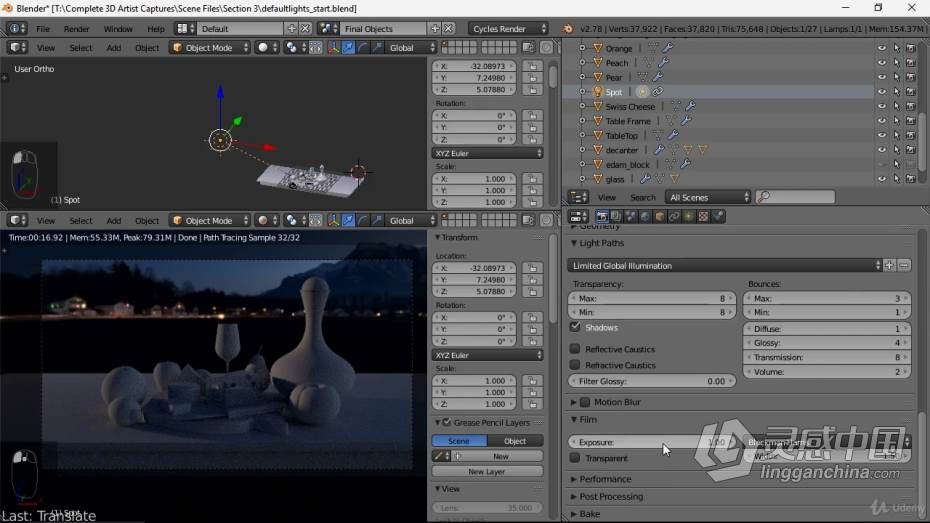Open the Object properties tab icon
The image size is (930, 523).
point(660,216)
